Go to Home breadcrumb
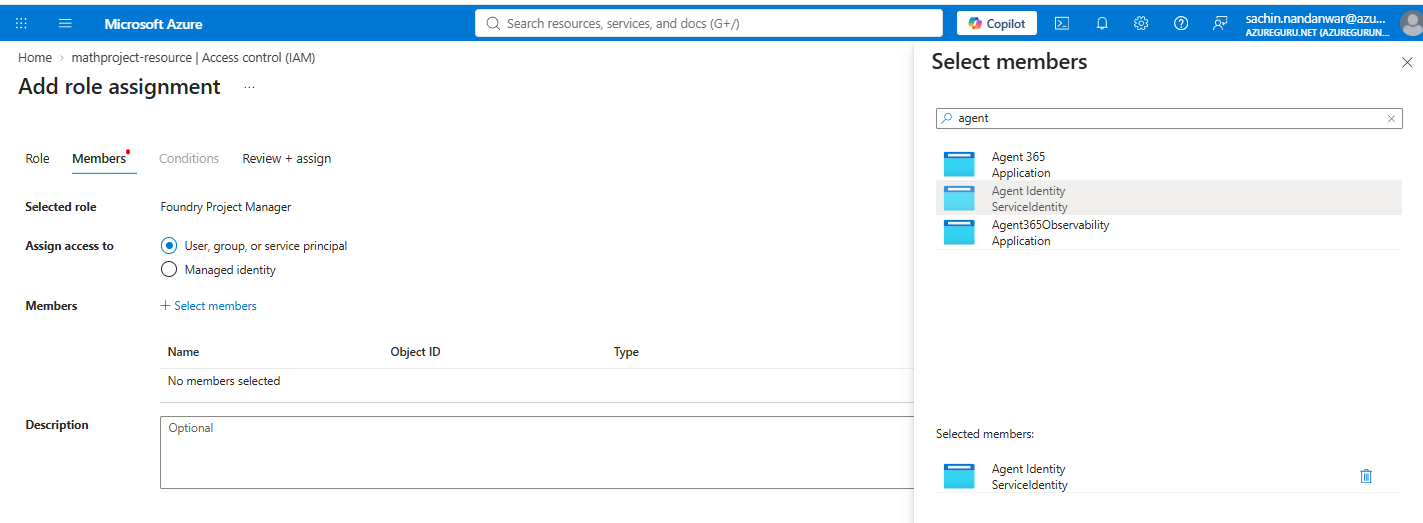This screenshot has width=1423, height=523. pos(35,57)
